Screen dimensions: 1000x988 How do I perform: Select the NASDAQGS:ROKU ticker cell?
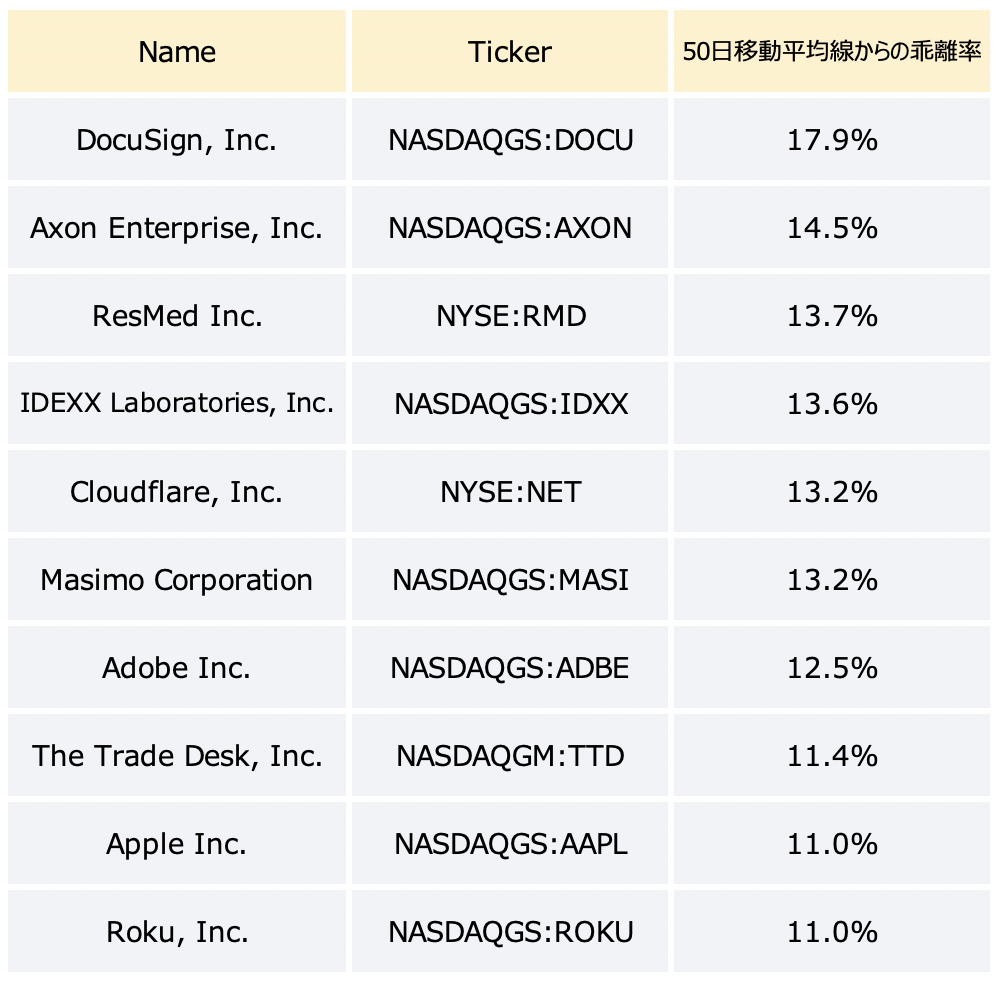pyautogui.click(x=510, y=931)
